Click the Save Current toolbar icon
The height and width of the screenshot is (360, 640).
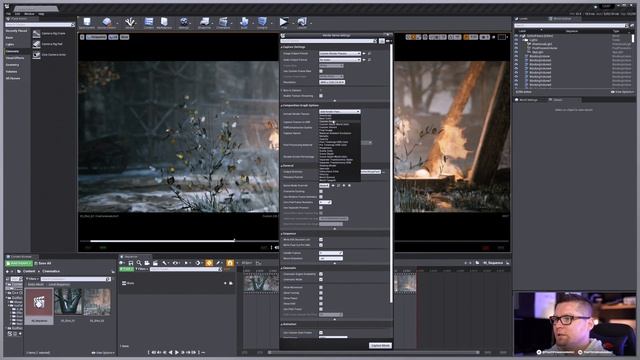click(x=87, y=22)
